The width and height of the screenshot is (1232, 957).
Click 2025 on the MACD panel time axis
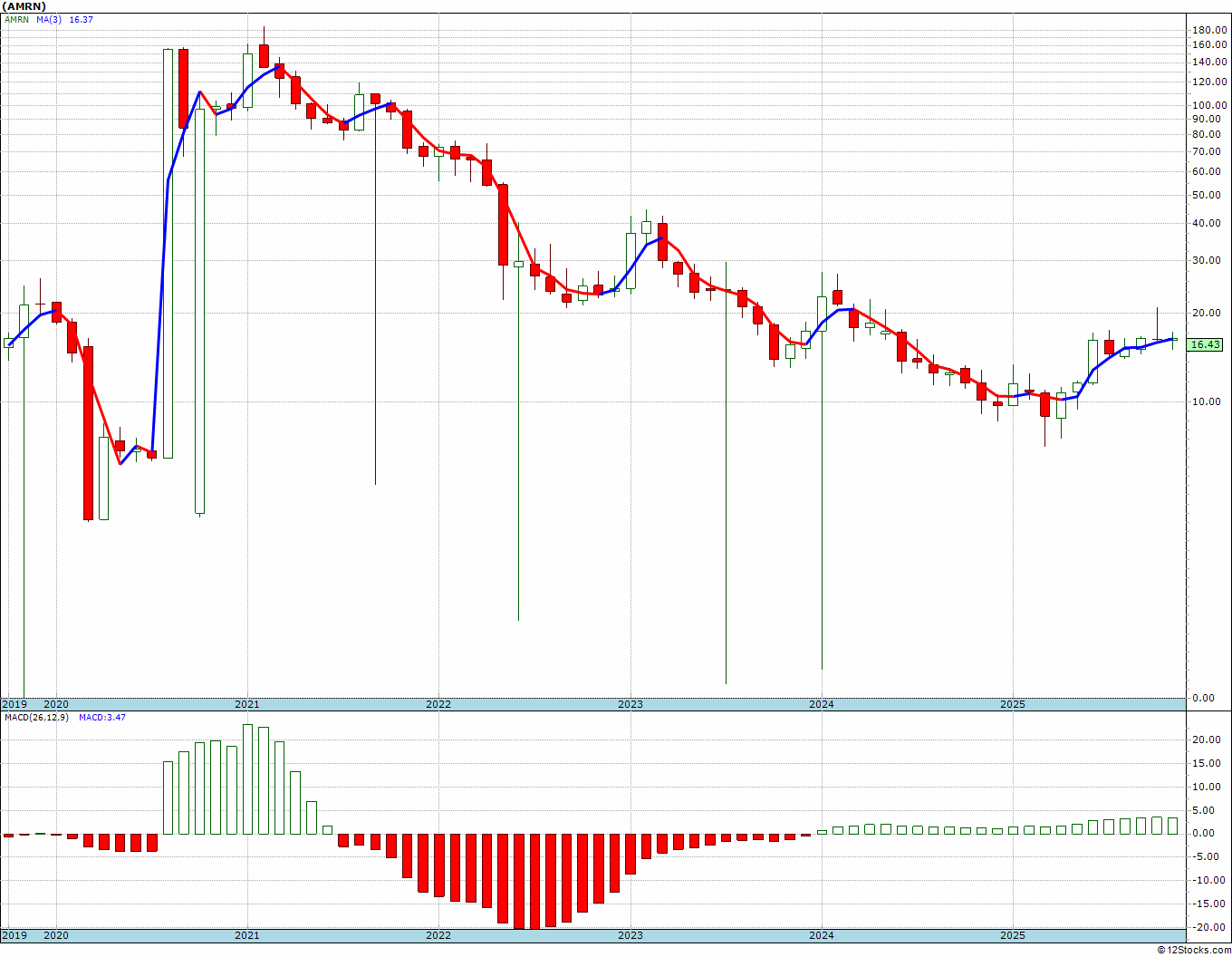pos(1013,935)
